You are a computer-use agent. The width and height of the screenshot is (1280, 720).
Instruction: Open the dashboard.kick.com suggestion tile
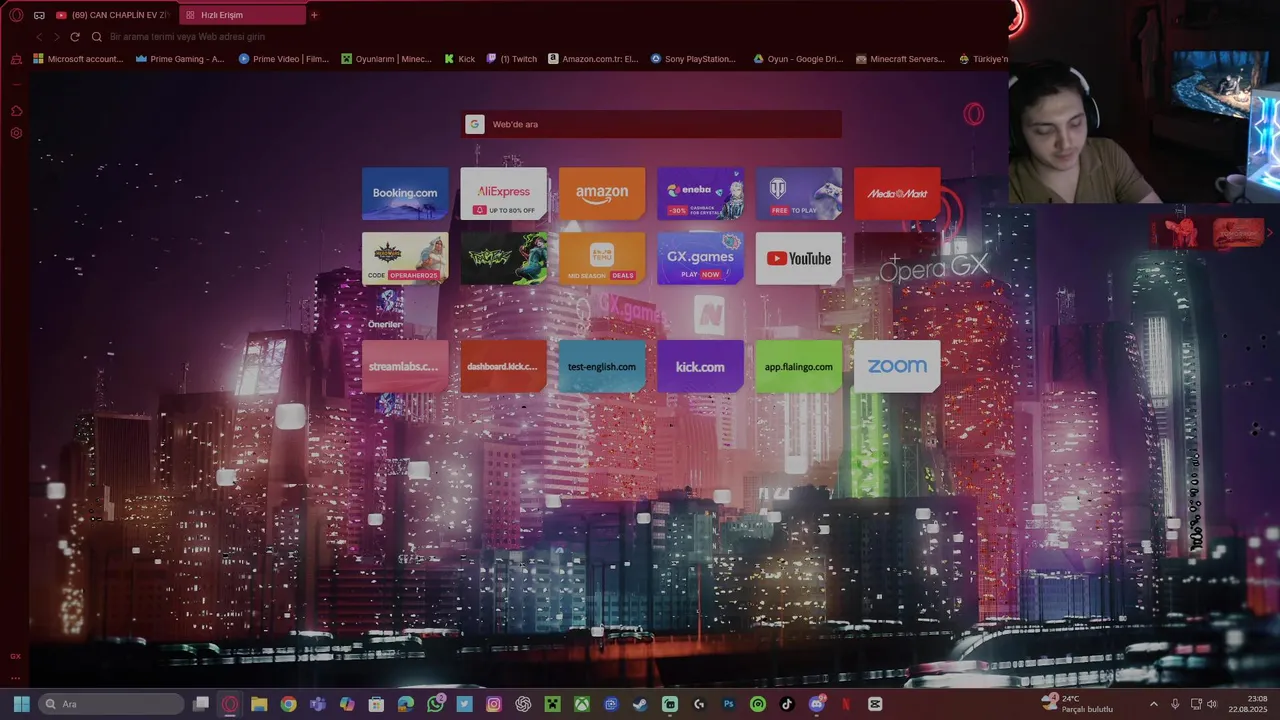[x=504, y=366]
